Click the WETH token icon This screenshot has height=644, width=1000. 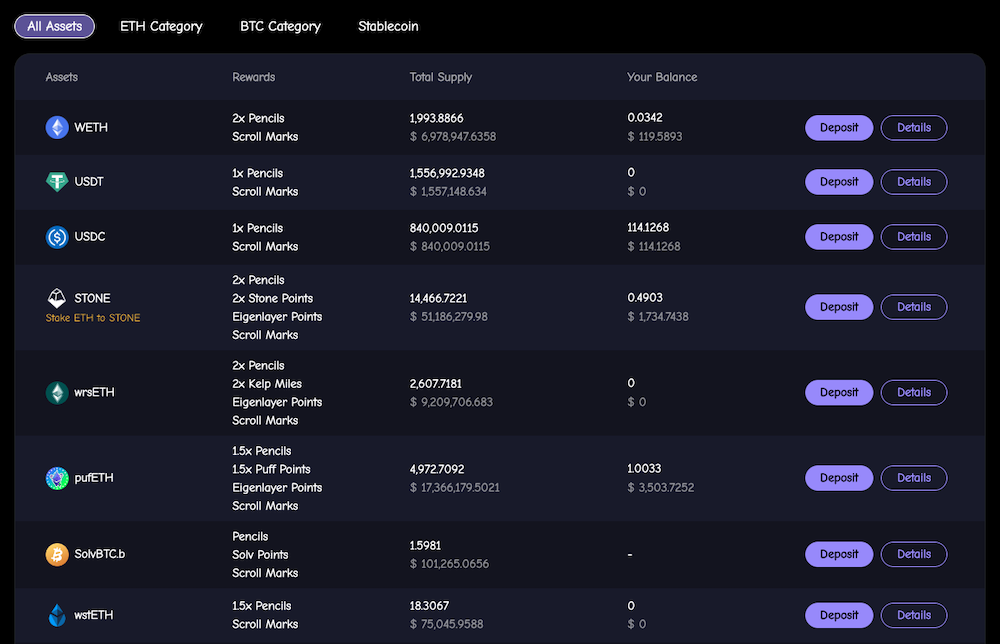click(x=57, y=127)
